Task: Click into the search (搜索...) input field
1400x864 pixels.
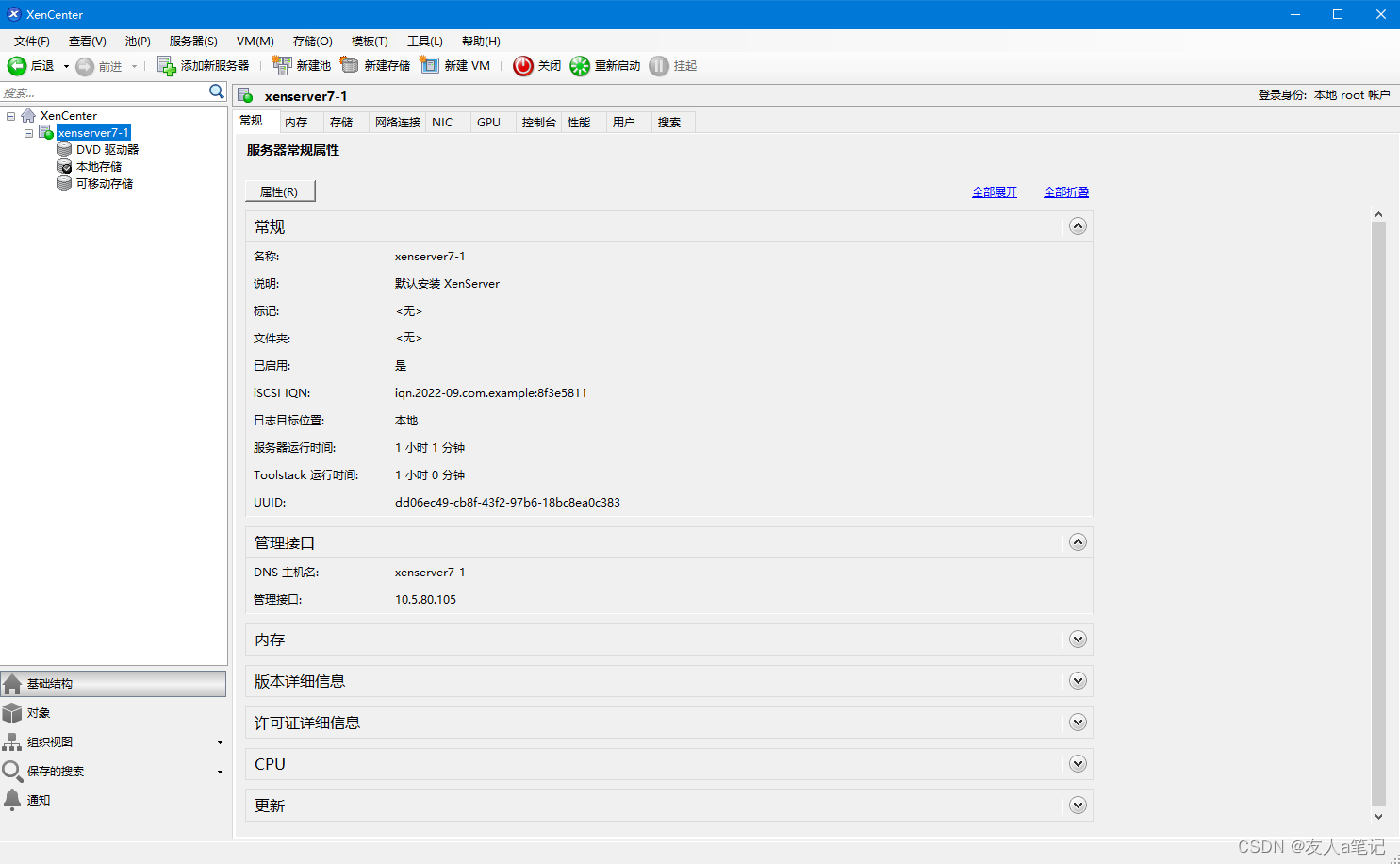Action: click(104, 92)
